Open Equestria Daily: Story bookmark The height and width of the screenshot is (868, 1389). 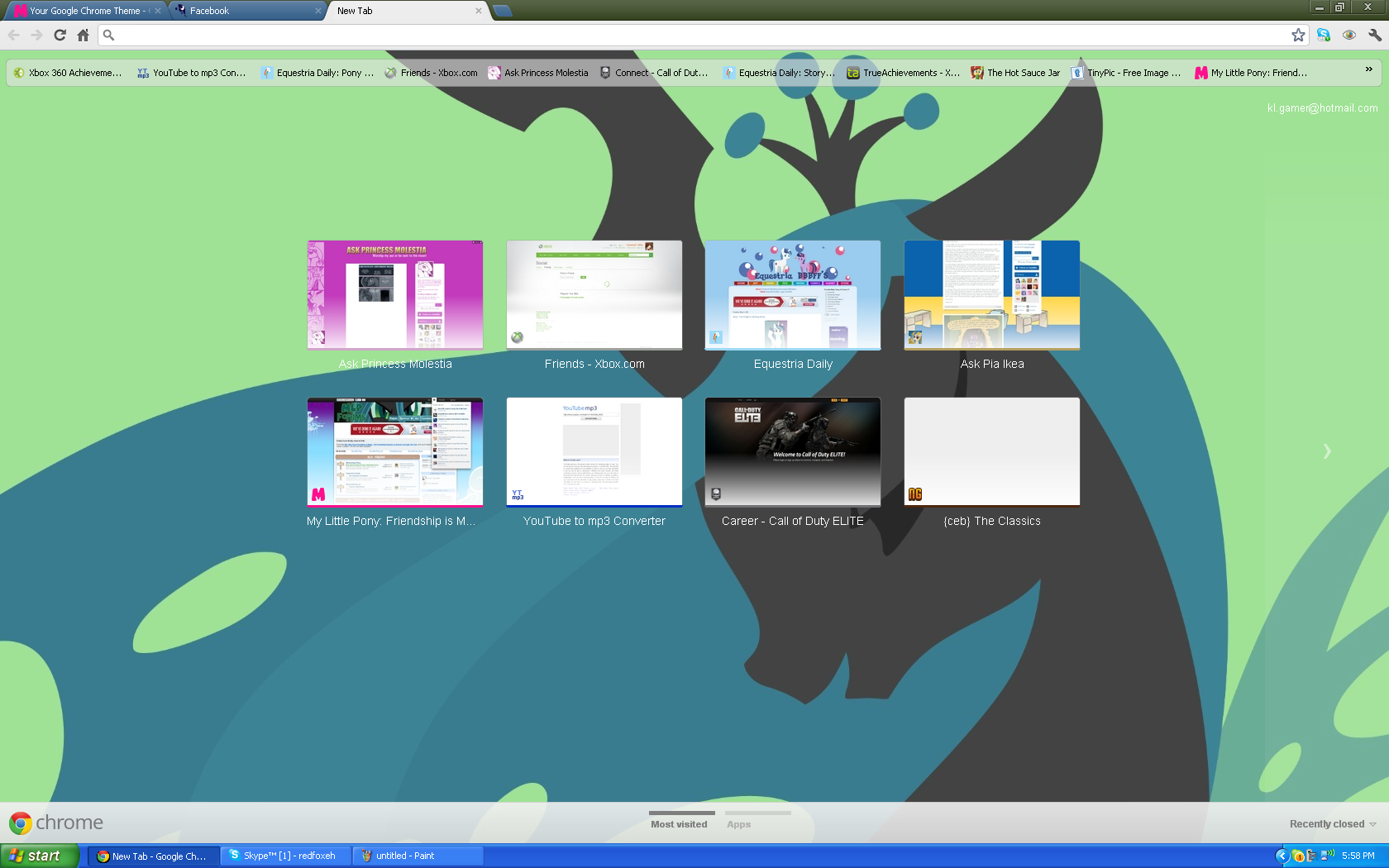click(x=780, y=73)
